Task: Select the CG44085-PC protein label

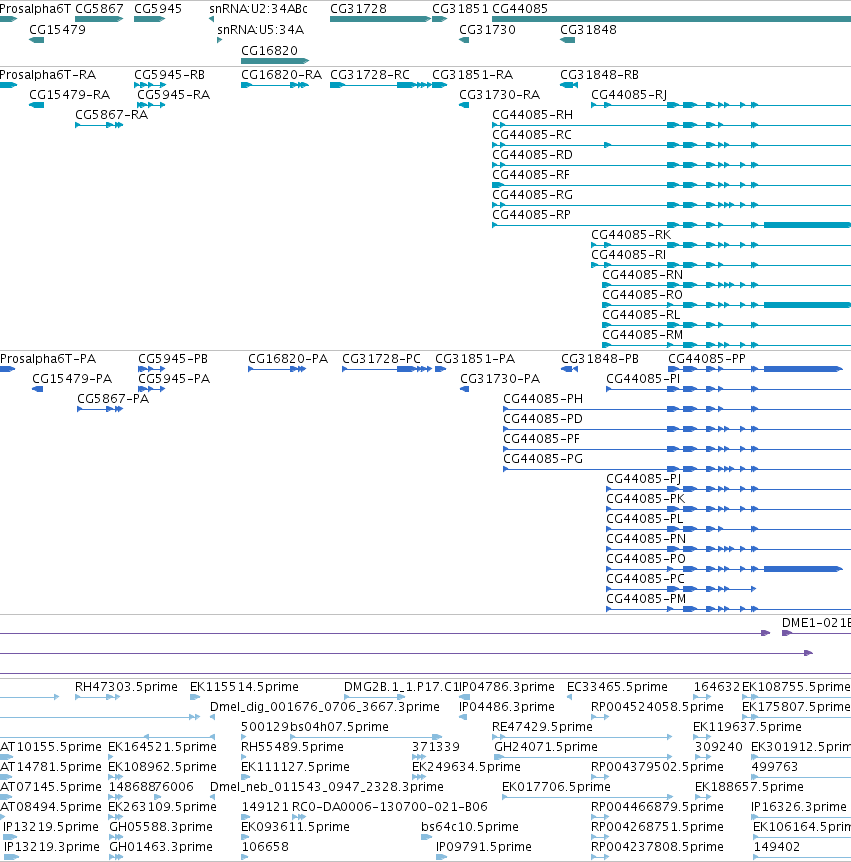Action: coord(645,579)
